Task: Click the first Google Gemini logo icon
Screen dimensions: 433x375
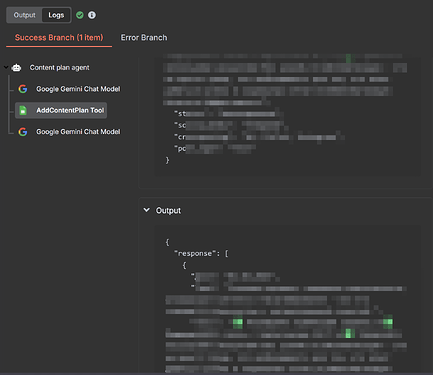Action: [23, 89]
